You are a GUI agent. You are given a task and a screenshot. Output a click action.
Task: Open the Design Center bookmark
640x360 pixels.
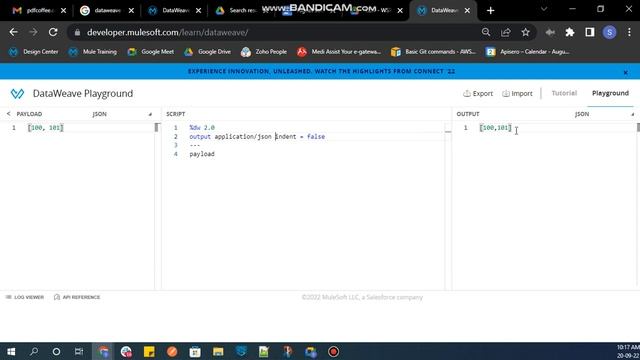tap(33, 52)
